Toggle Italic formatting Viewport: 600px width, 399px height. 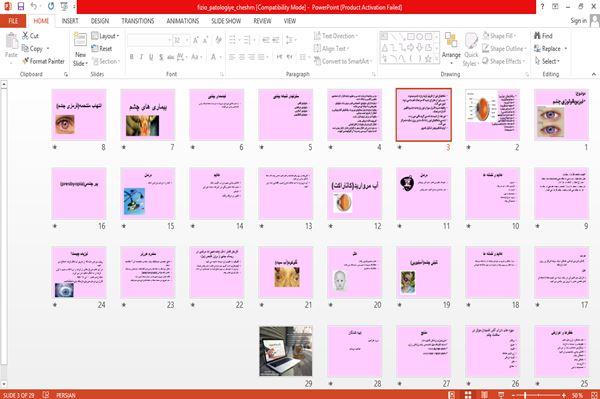coord(141,57)
